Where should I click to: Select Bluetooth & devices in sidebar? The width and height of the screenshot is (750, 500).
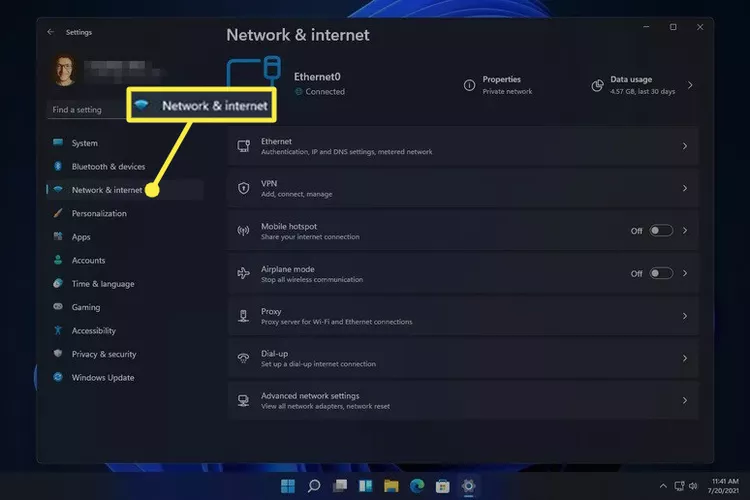pos(124,166)
